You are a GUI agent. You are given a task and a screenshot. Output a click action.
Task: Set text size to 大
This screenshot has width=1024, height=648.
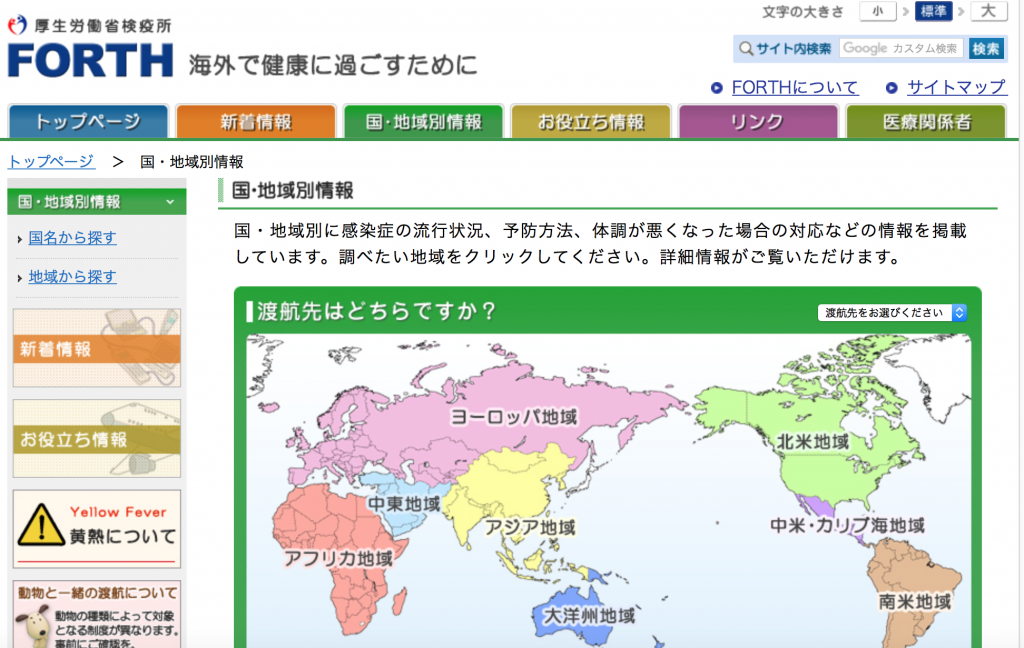point(989,11)
